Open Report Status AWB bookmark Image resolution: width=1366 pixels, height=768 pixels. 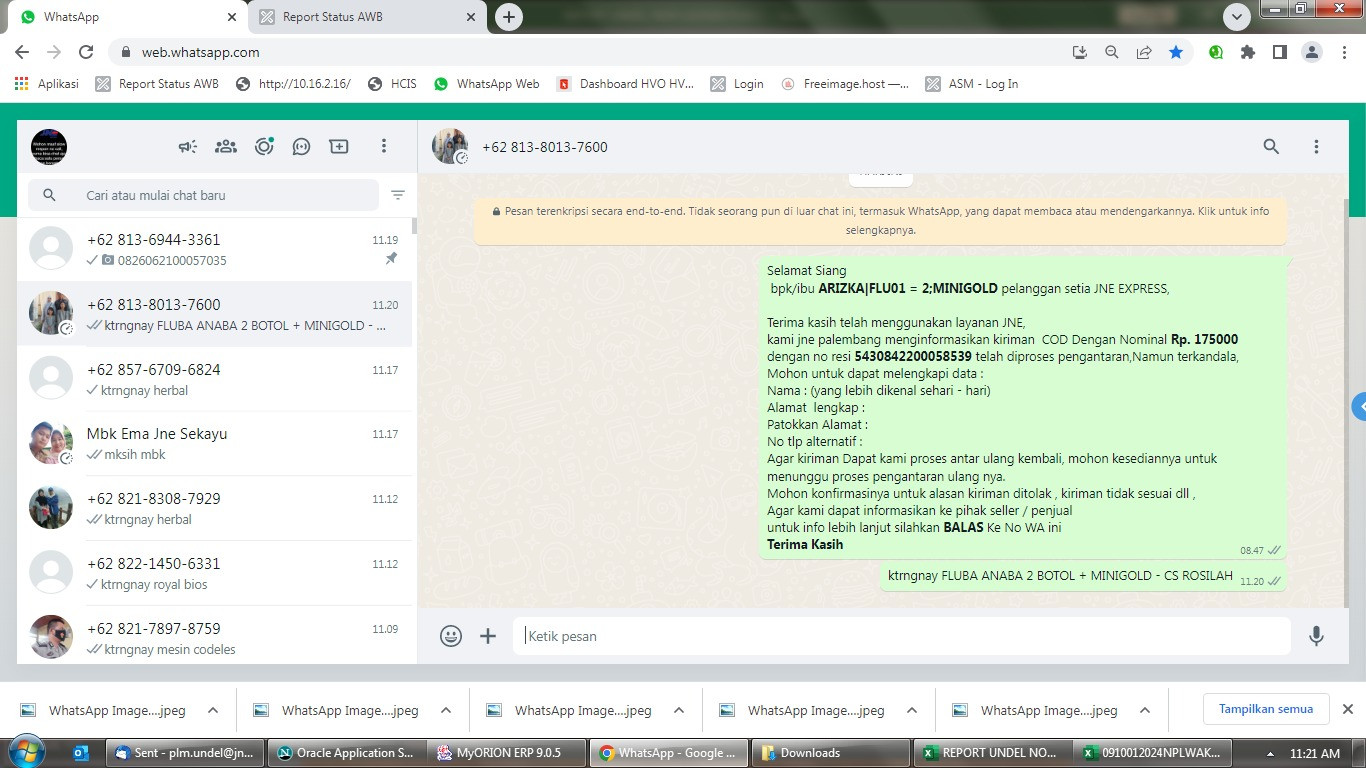click(156, 84)
